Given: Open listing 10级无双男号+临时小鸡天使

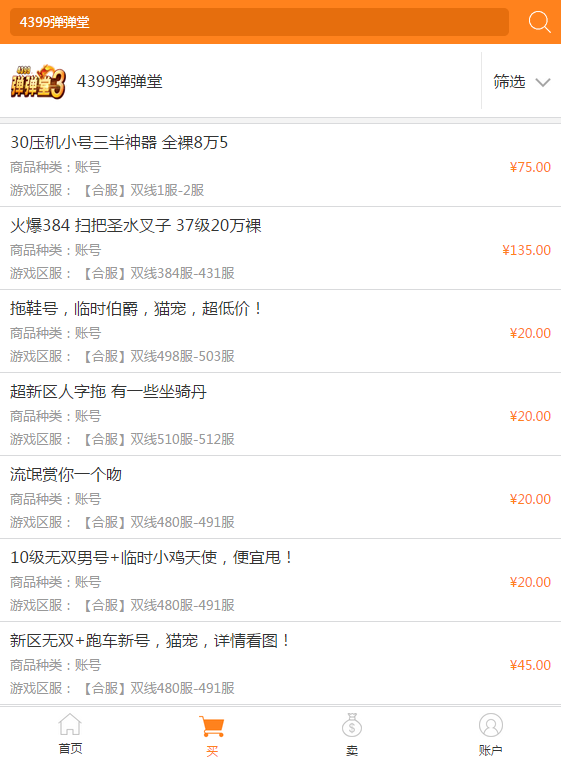Looking at the screenshot, I should [x=280, y=581].
